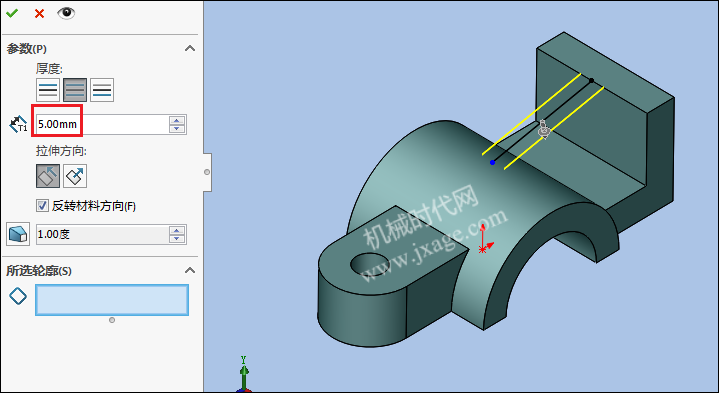Click the panel splitter collapse handle
This screenshot has height=393, width=719.
tap(207, 172)
